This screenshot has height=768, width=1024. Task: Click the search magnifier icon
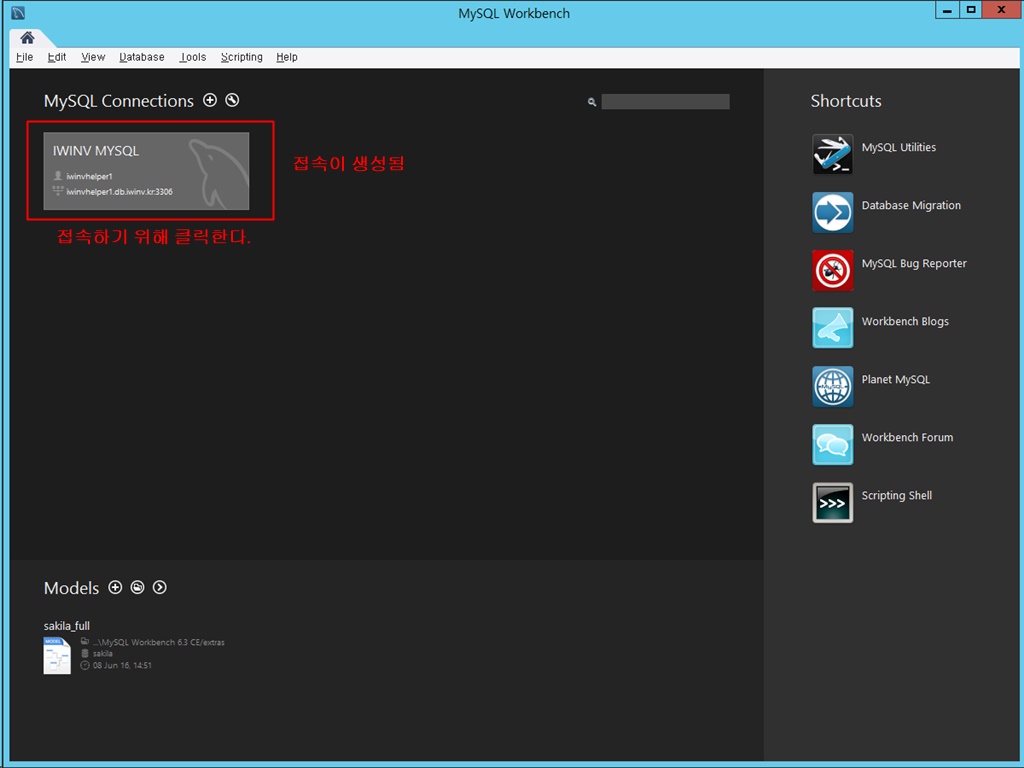[592, 102]
